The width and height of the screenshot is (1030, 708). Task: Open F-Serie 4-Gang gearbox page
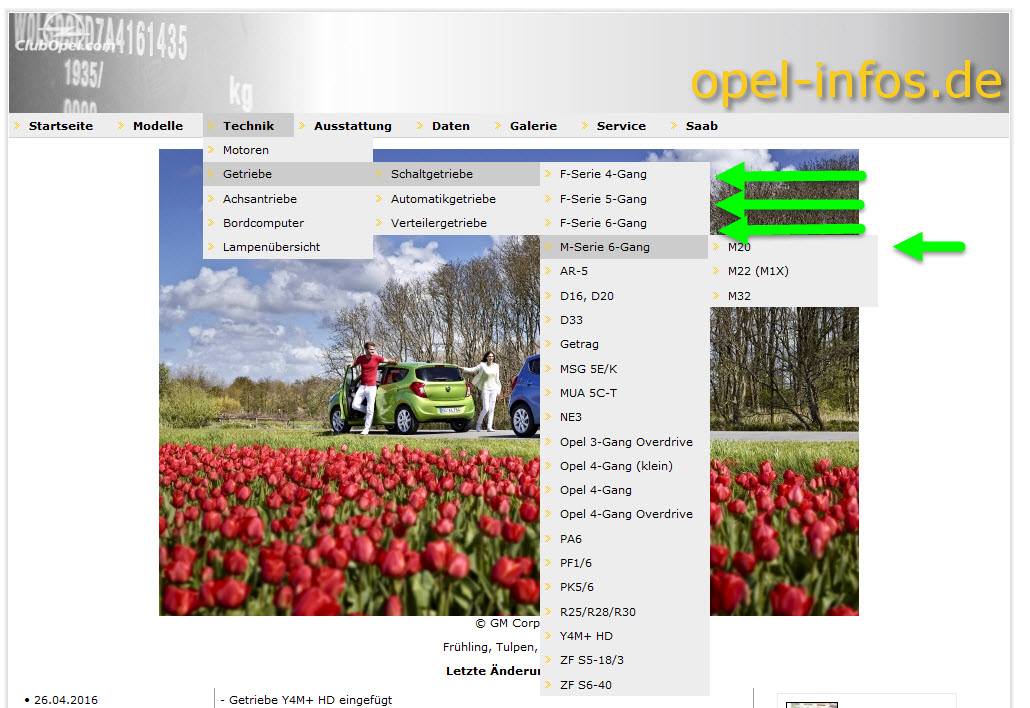click(625, 174)
